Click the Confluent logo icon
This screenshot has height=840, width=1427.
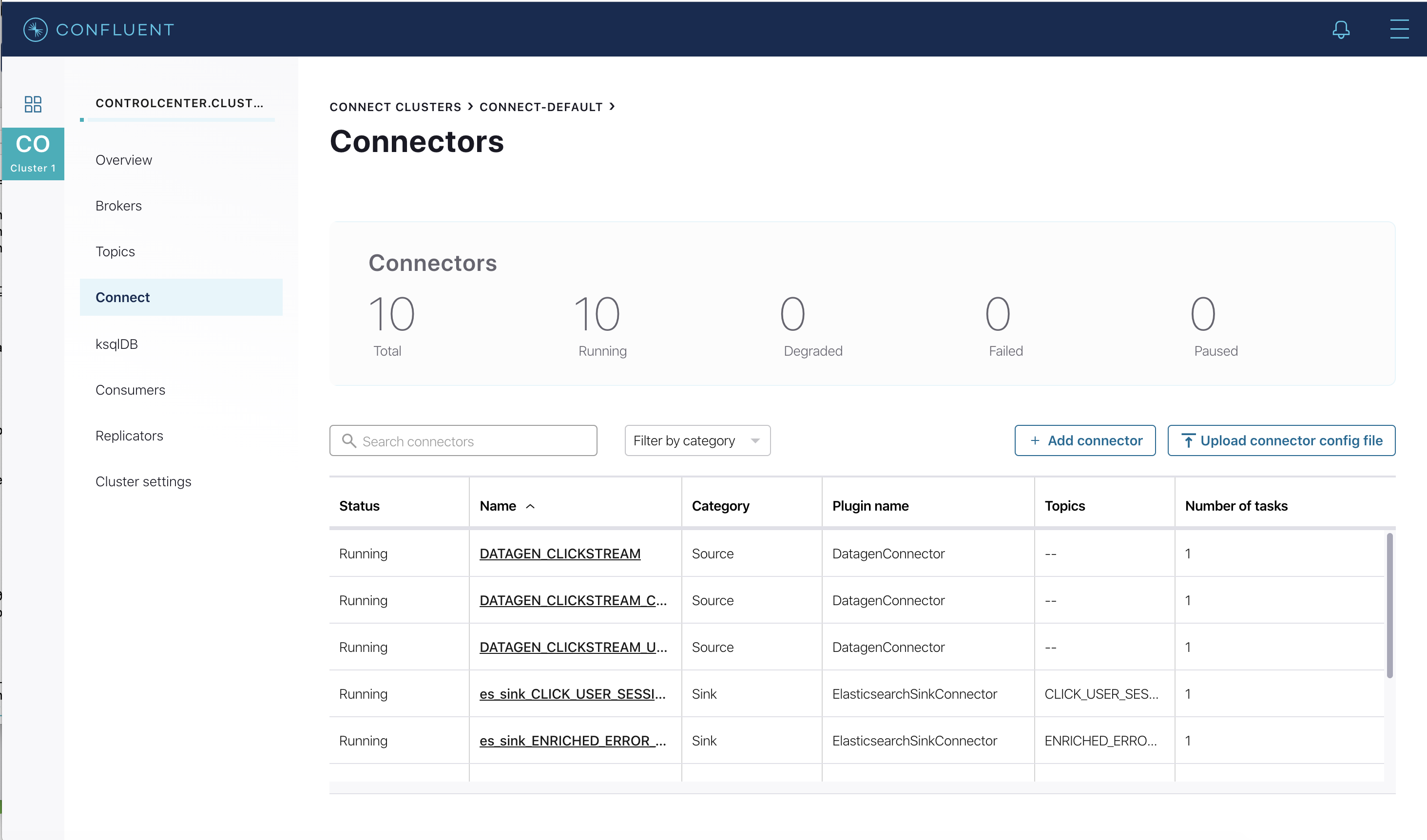click(35, 29)
